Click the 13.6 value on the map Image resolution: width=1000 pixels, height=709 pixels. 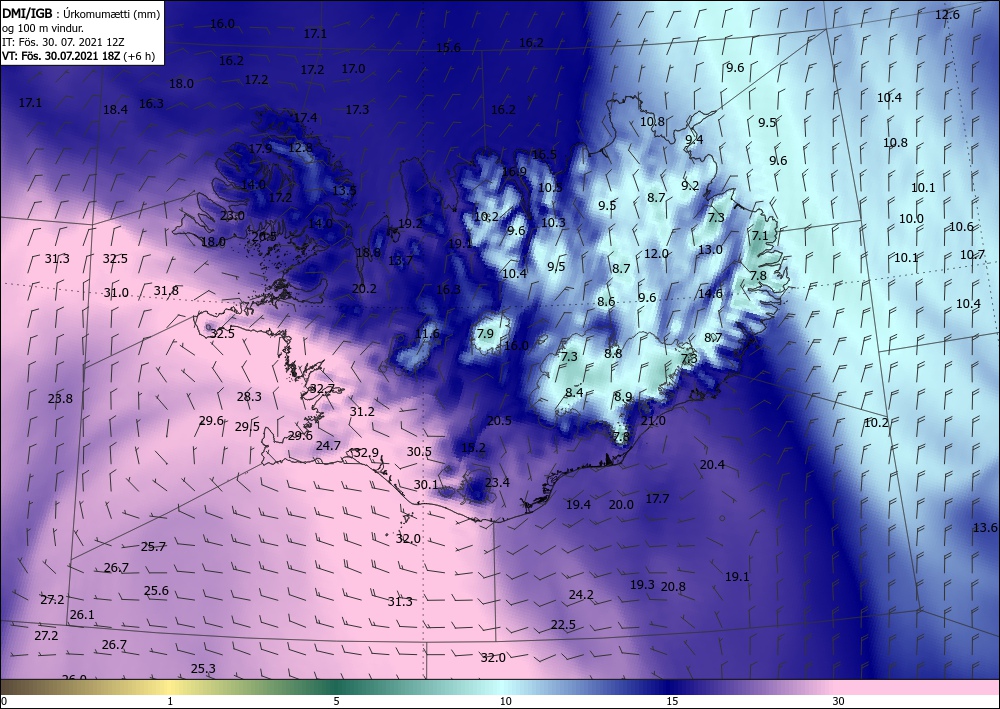point(985,527)
